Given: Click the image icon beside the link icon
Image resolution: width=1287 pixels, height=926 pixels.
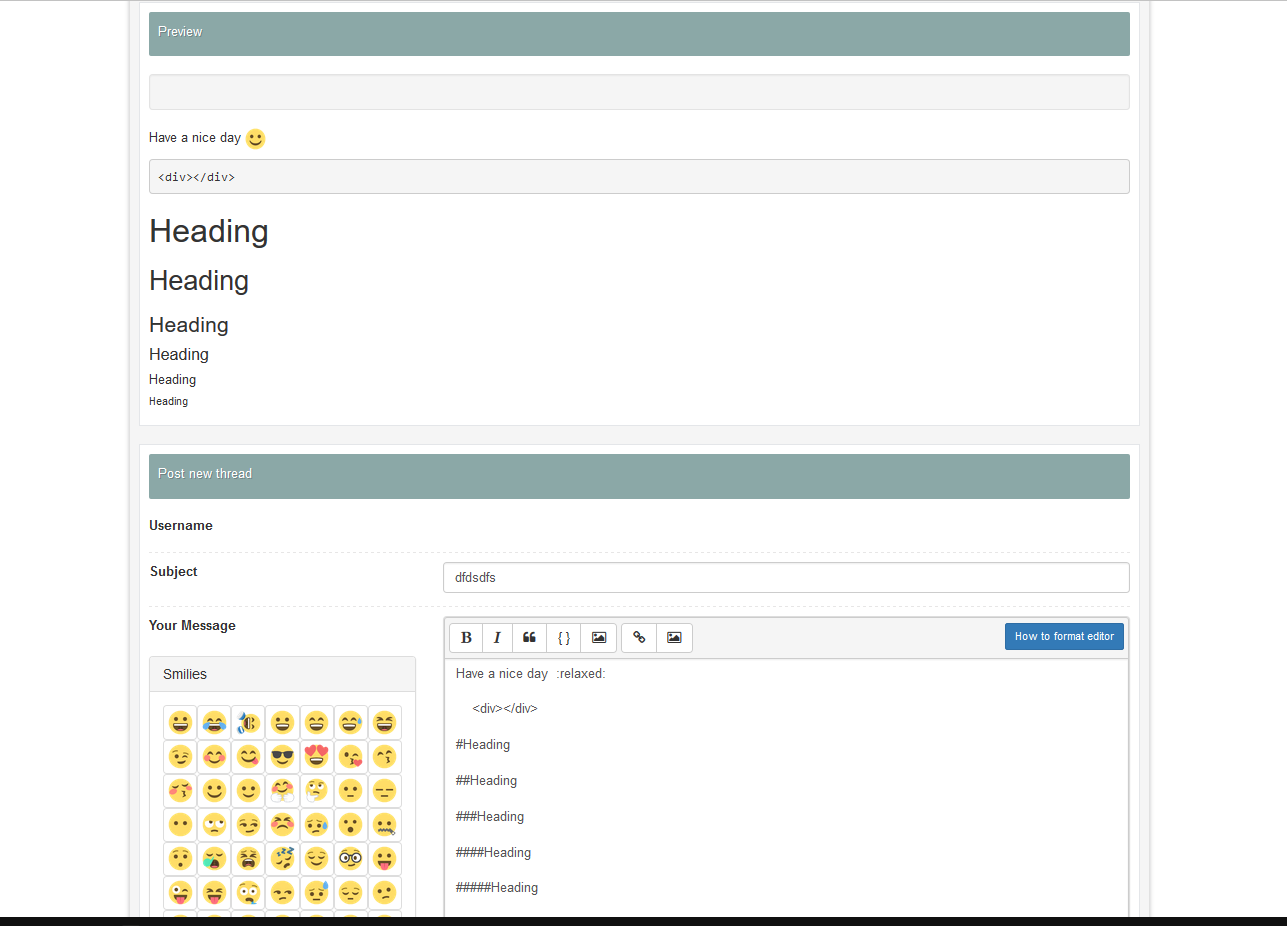Looking at the screenshot, I should [674, 638].
